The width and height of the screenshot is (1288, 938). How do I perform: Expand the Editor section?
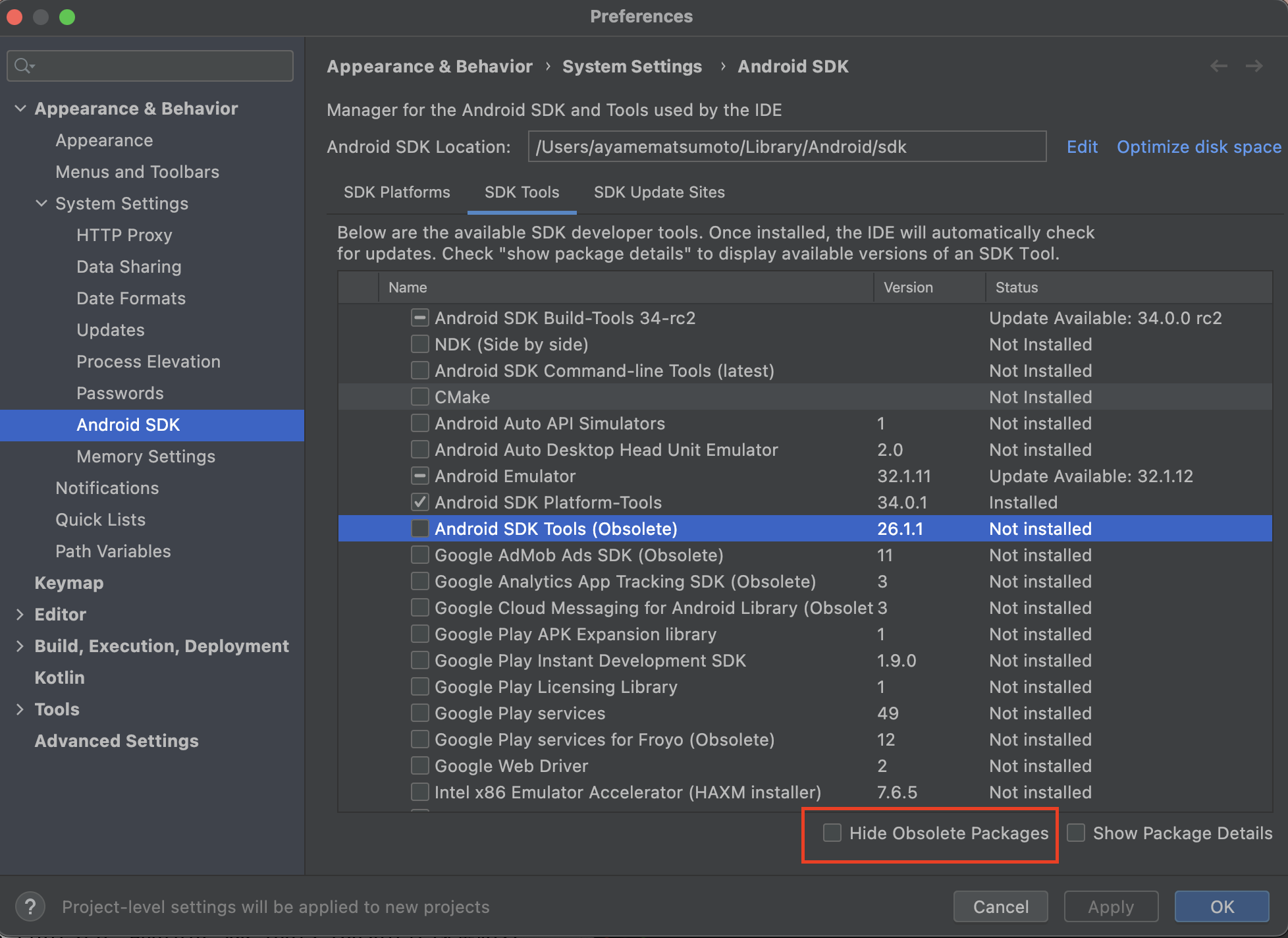20,614
